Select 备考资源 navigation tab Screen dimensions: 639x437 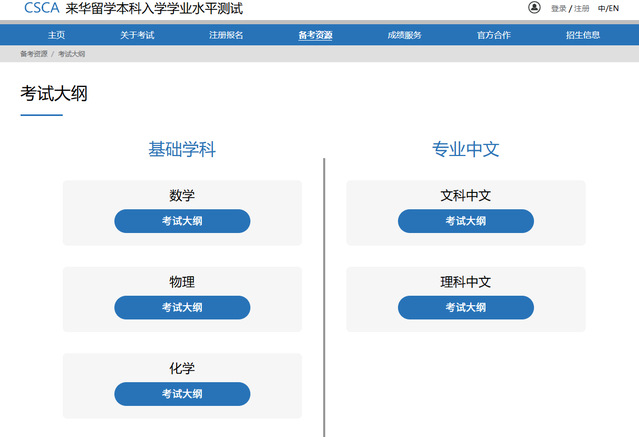315,35
